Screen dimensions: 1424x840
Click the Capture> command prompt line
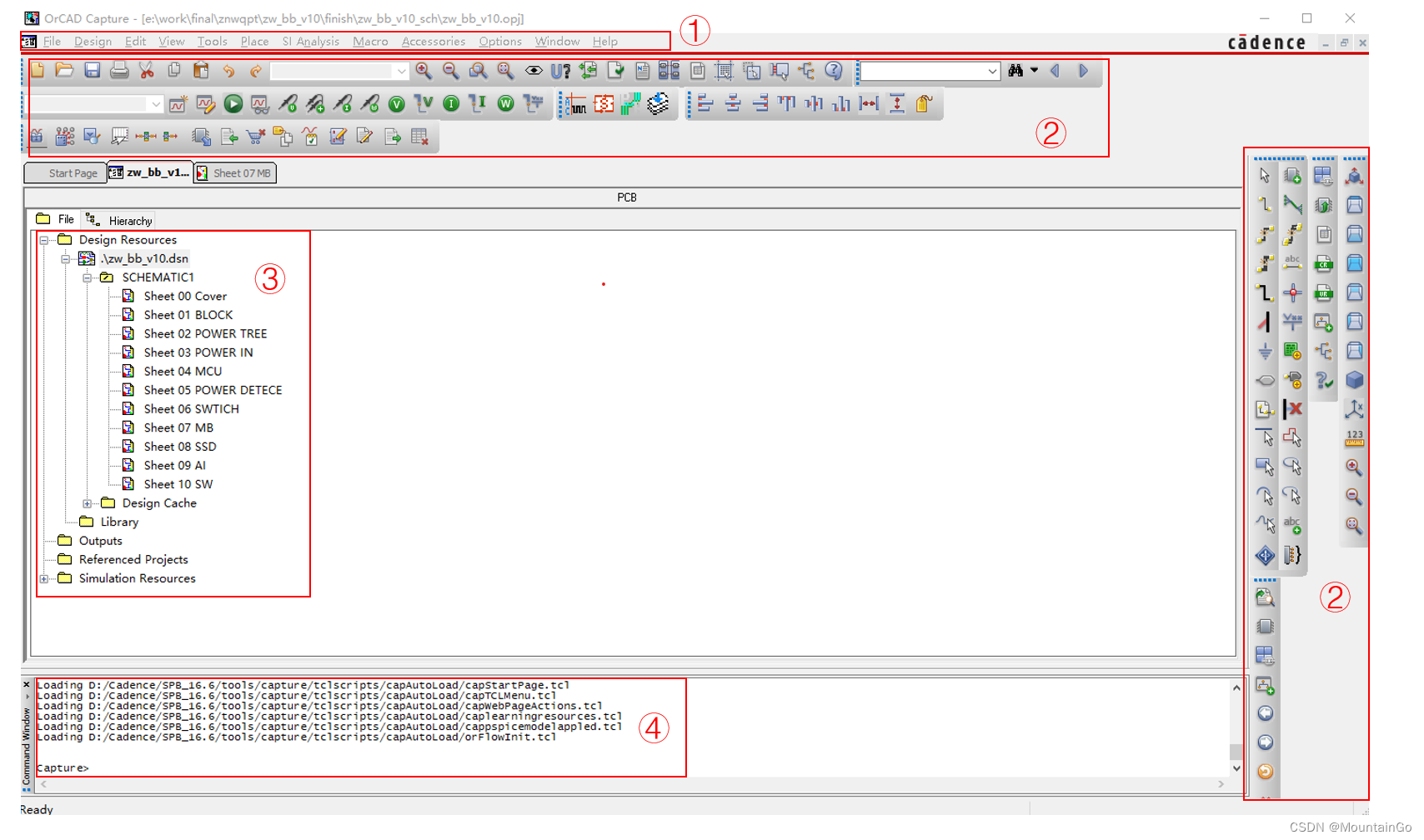click(63, 768)
